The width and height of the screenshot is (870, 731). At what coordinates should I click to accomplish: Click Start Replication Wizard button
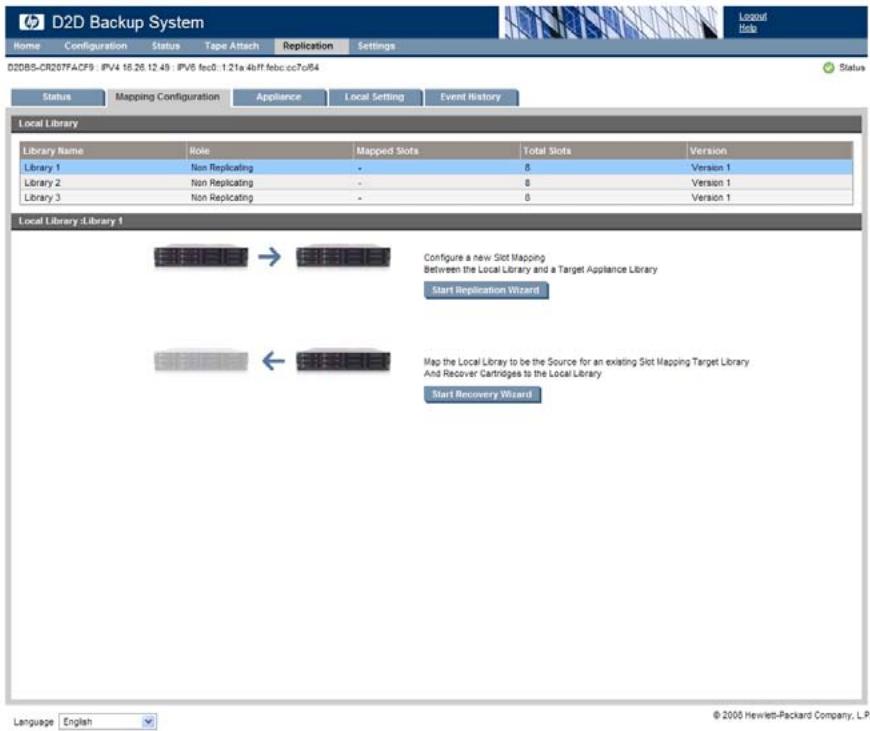486,290
